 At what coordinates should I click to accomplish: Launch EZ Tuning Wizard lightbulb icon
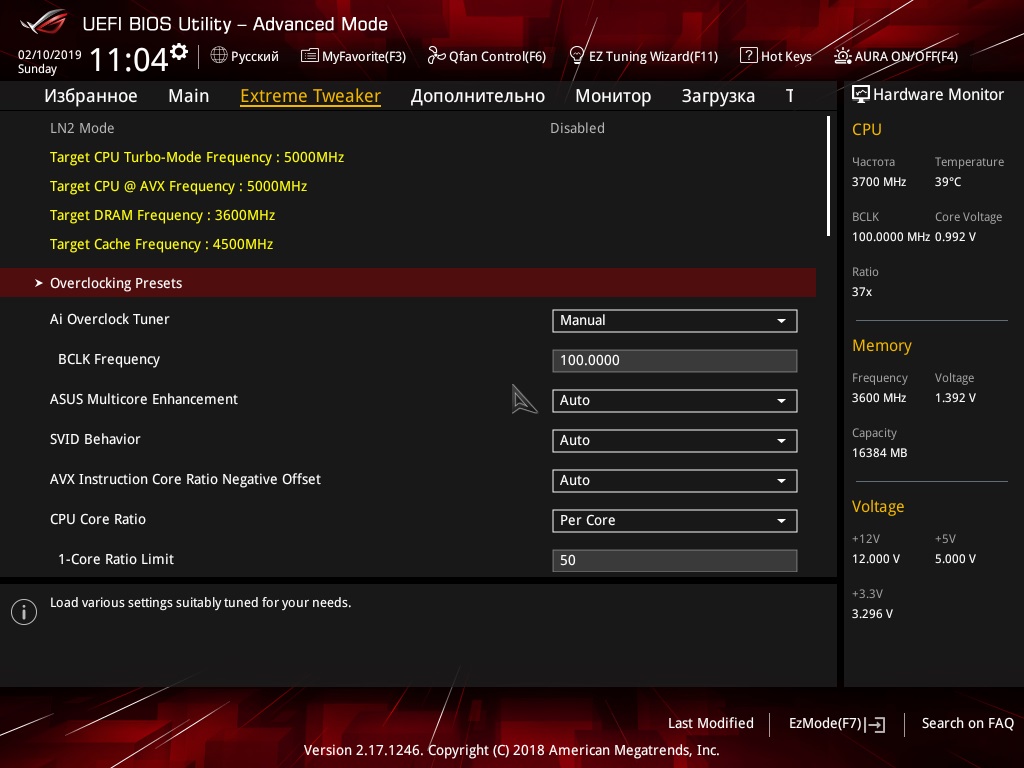(577, 56)
